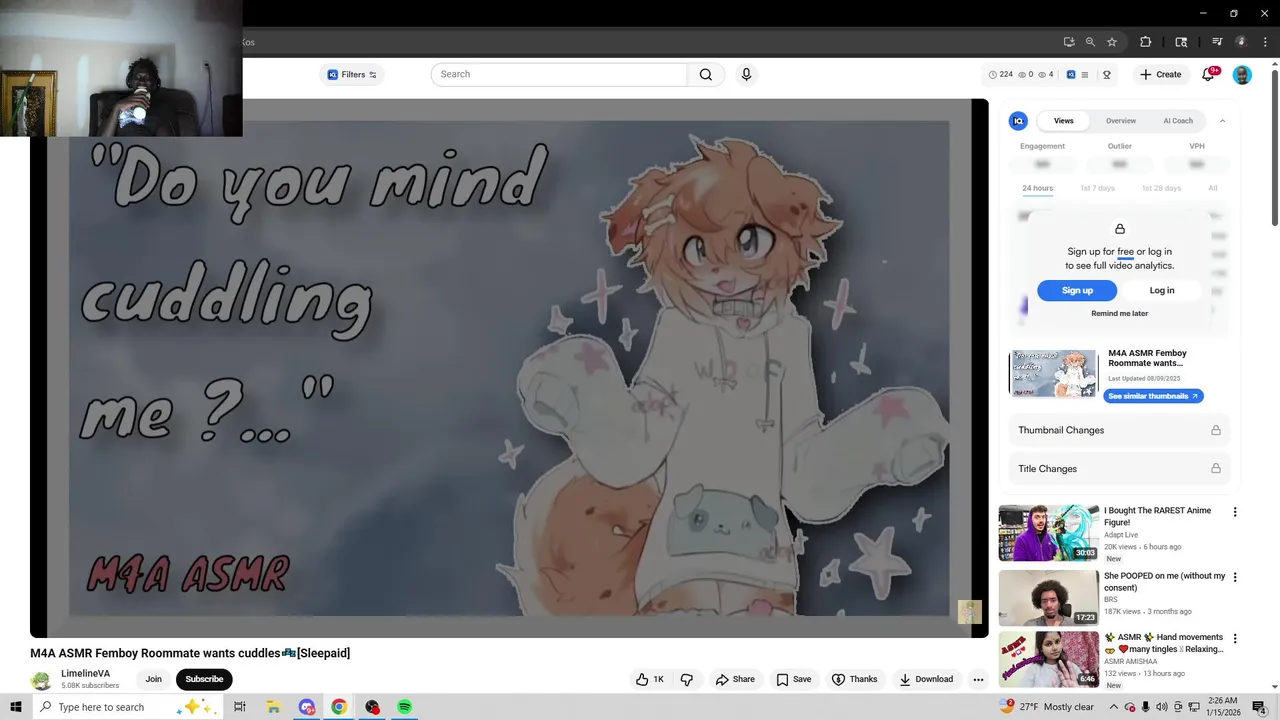Click Remind me later link

1119,314
